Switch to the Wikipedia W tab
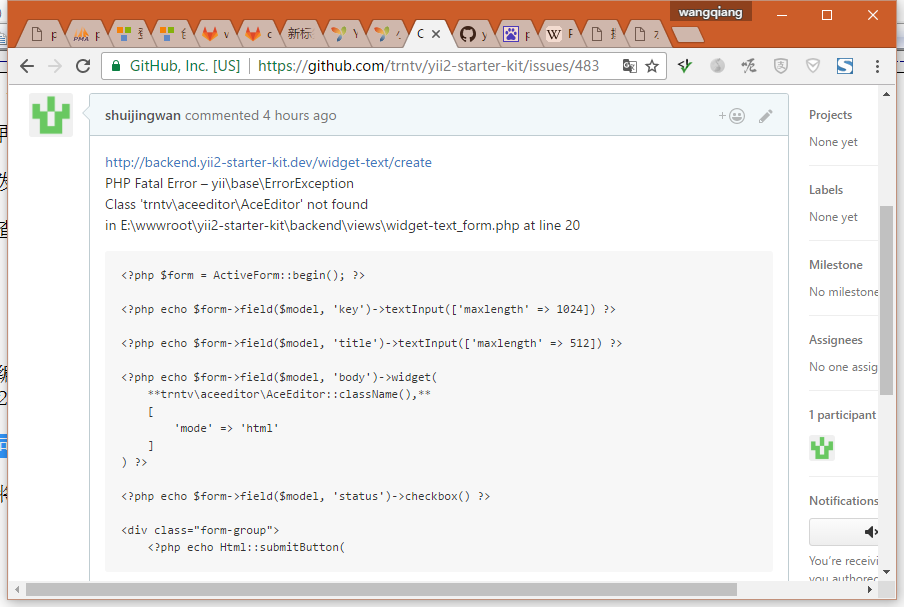The image size is (904, 607). pos(554,34)
